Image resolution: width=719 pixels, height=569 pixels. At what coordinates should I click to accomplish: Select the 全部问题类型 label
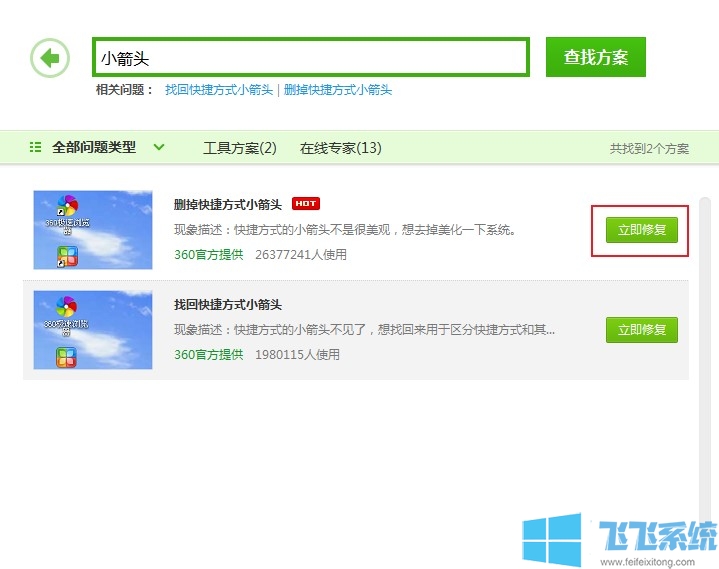pos(94,147)
